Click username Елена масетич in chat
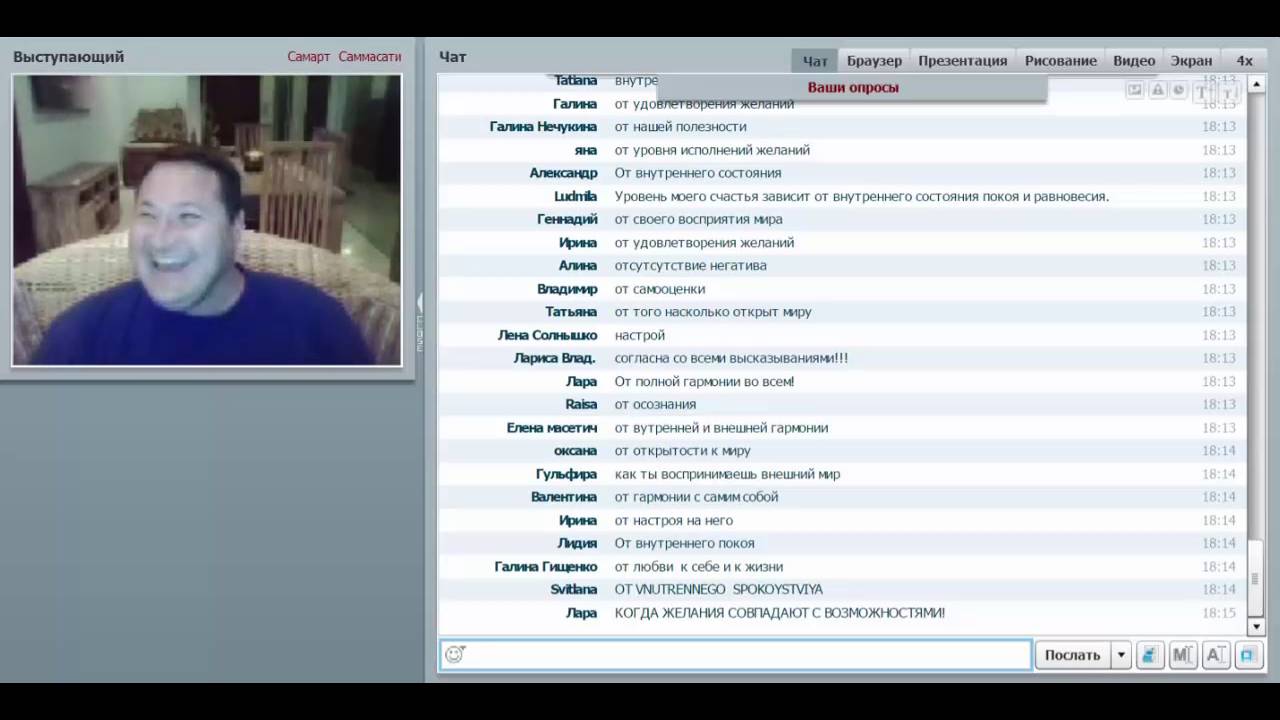The width and height of the screenshot is (1280, 720). click(x=552, y=427)
